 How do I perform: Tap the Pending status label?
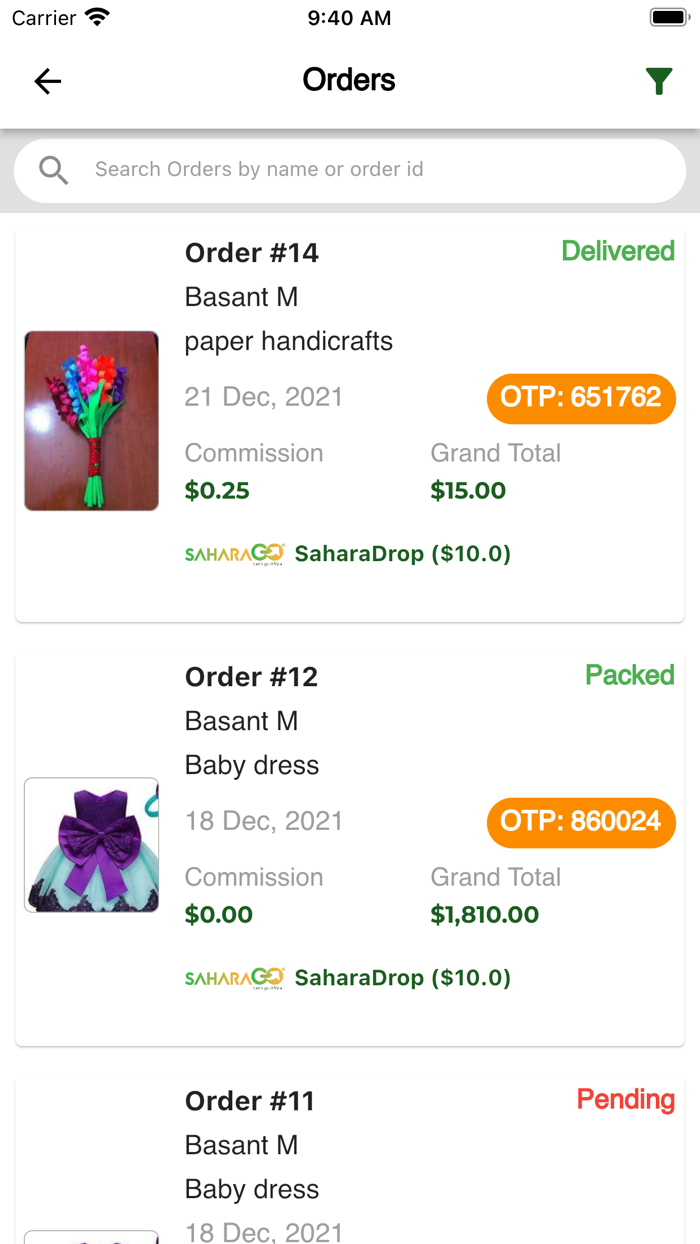click(626, 1099)
